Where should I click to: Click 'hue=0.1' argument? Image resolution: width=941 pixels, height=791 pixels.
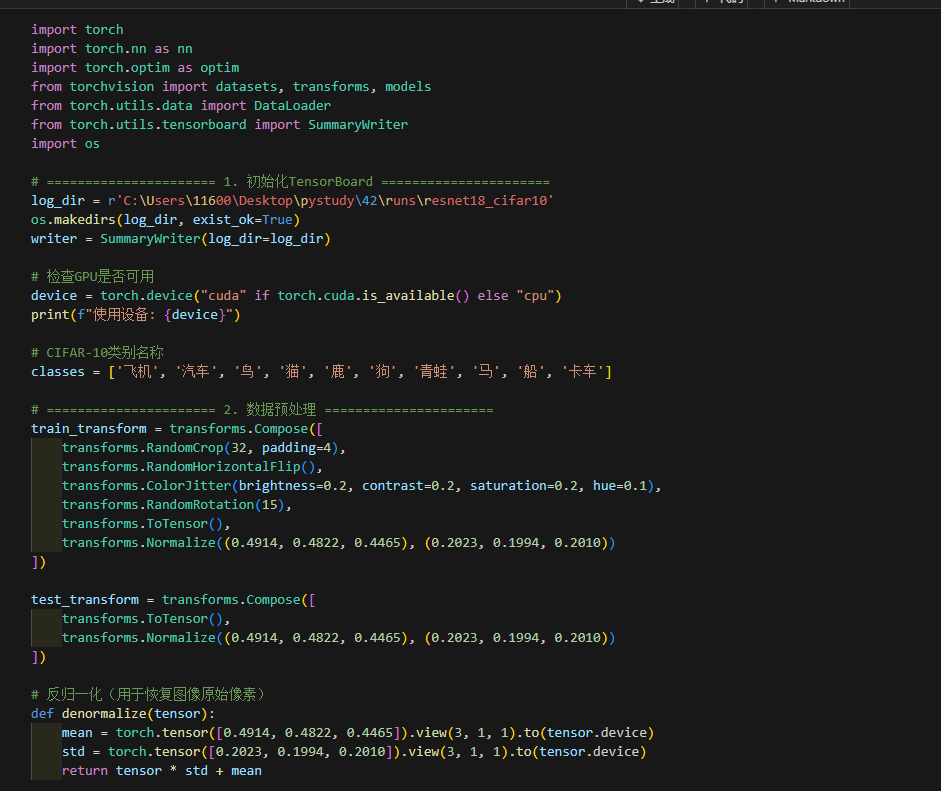point(620,486)
